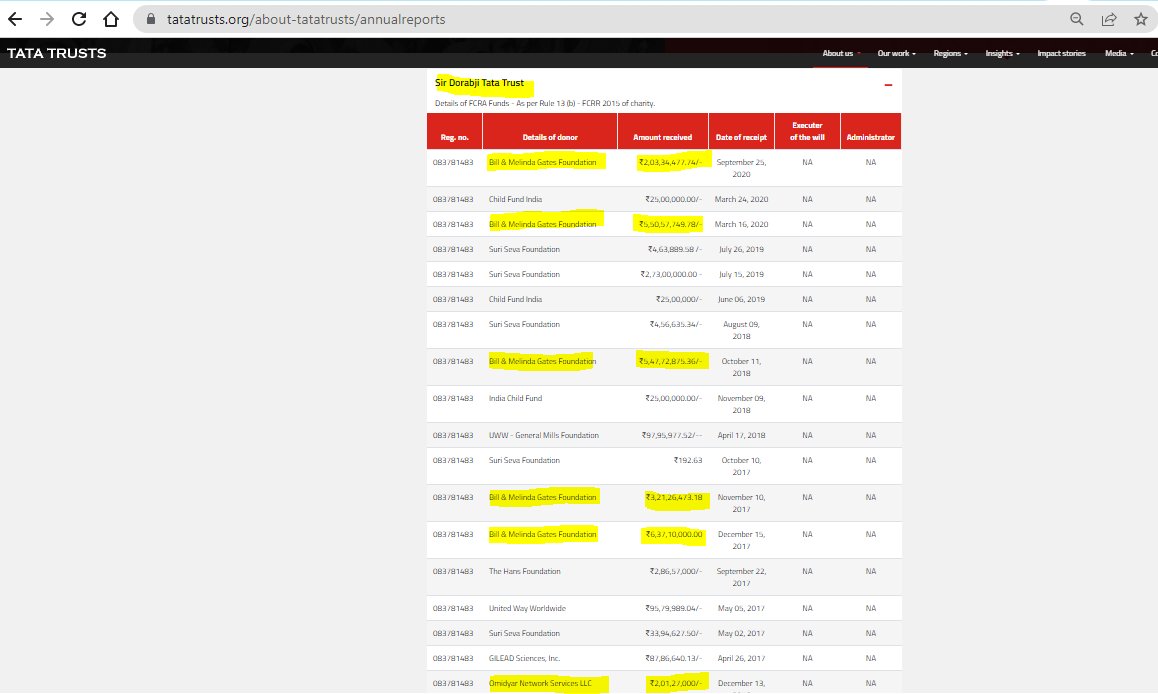Go back to the previous page
The width and height of the screenshot is (1158, 694).
click(15, 19)
